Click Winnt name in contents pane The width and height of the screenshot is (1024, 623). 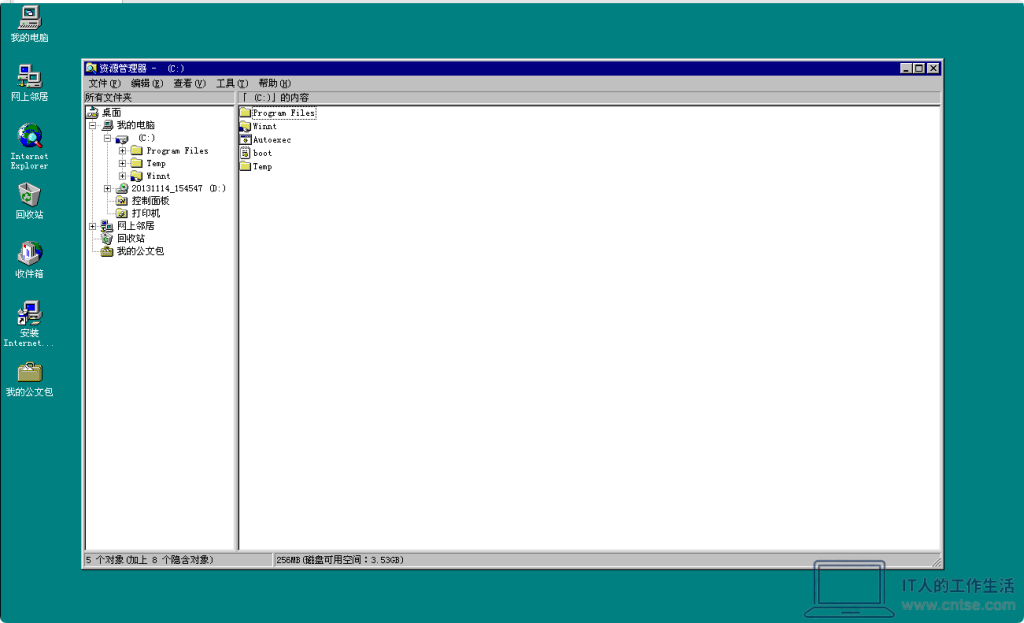(x=265, y=126)
